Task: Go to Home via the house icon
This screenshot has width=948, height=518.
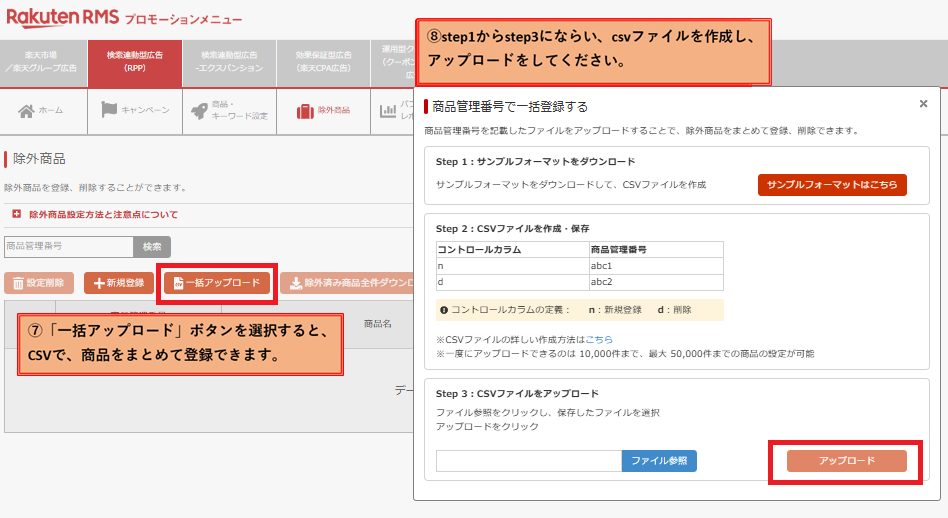Action: [x=27, y=110]
